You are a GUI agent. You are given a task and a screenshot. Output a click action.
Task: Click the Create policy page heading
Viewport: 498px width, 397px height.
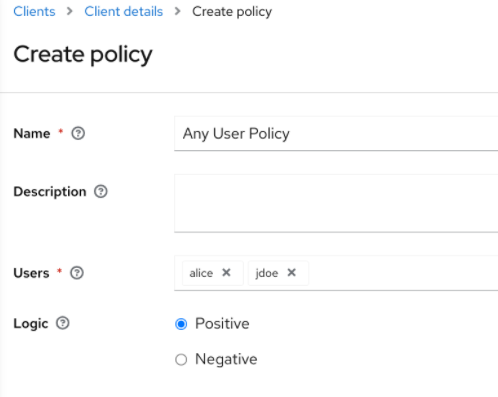(83, 54)
